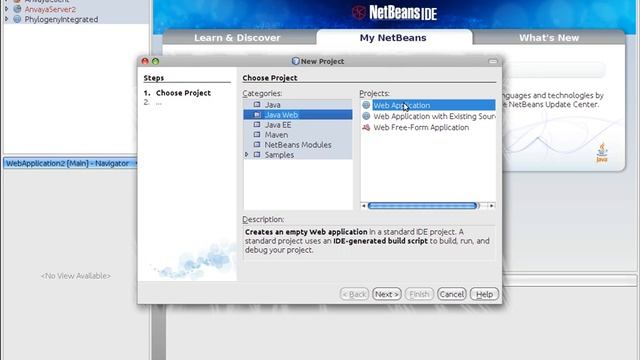Click the Web Free-Form Application icon
640x360 pixels.
(x=366, y=127)
